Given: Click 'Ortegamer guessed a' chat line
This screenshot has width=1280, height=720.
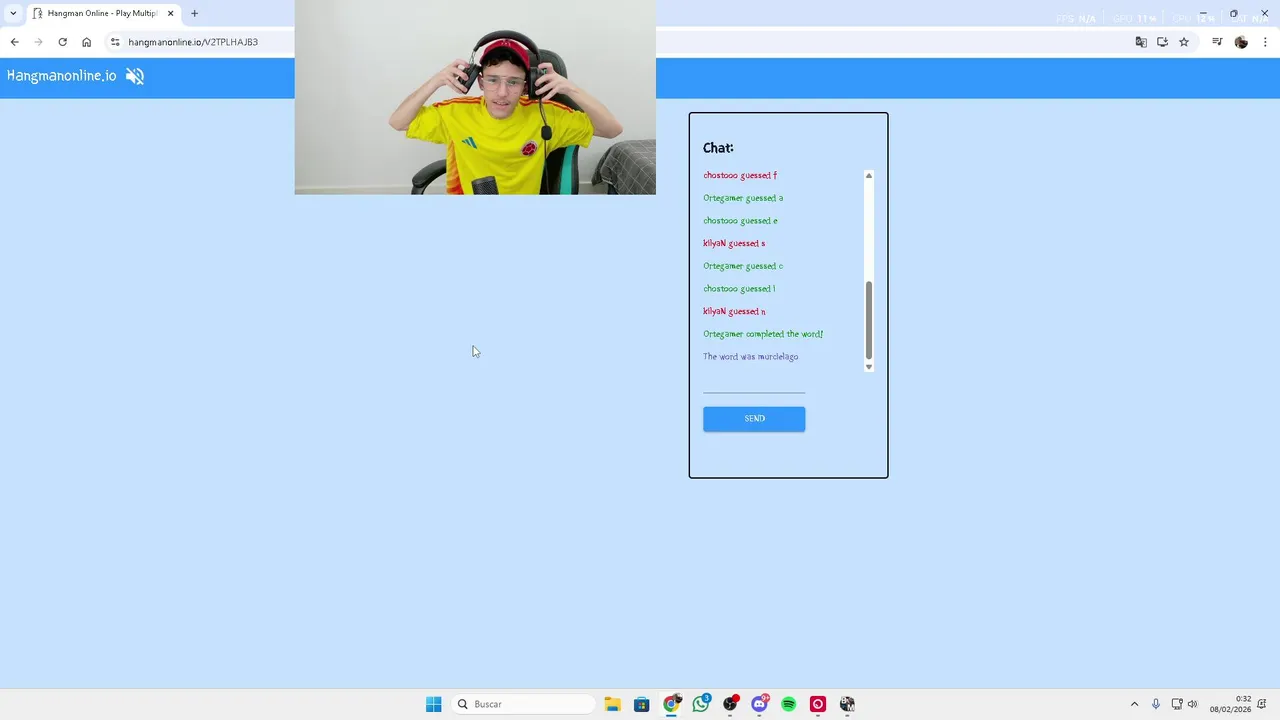Looking at the screenshot, I should pos(743,198).
